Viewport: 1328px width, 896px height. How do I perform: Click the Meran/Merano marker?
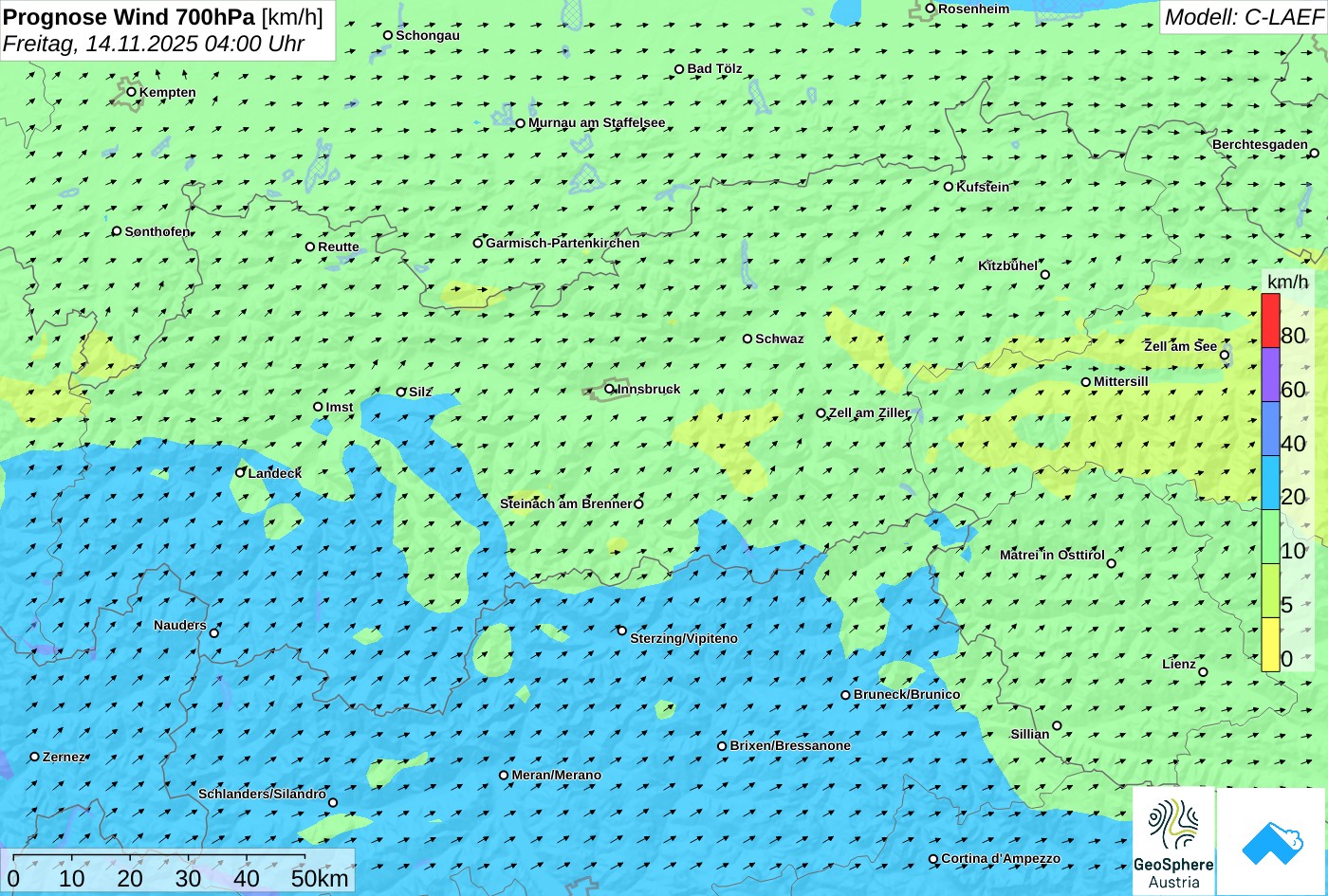[x=504, y=776]
